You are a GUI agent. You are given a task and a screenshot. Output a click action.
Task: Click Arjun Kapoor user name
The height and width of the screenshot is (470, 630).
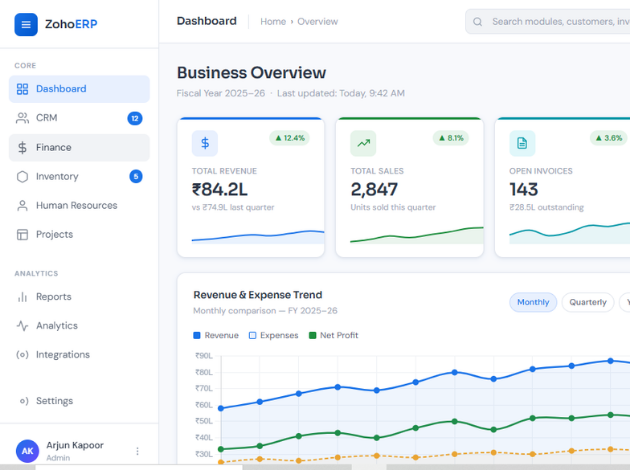click(75, 445)
